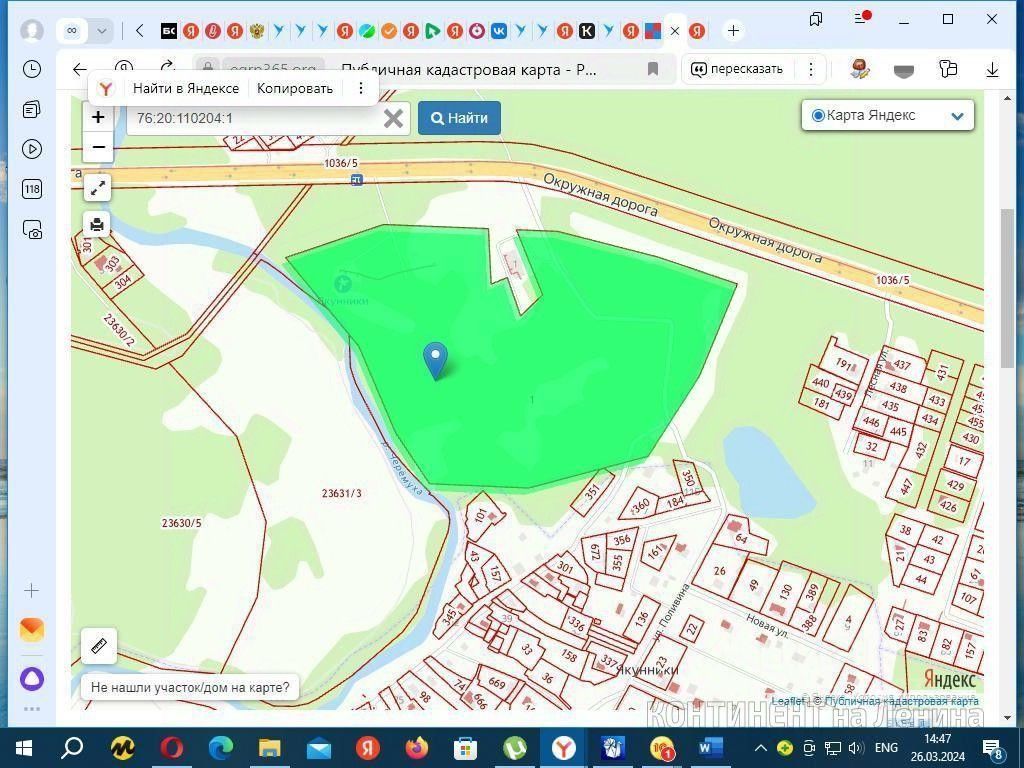Zoom out the map with minus button
This screenshot has width=1024, height=768.
point(98,147)
